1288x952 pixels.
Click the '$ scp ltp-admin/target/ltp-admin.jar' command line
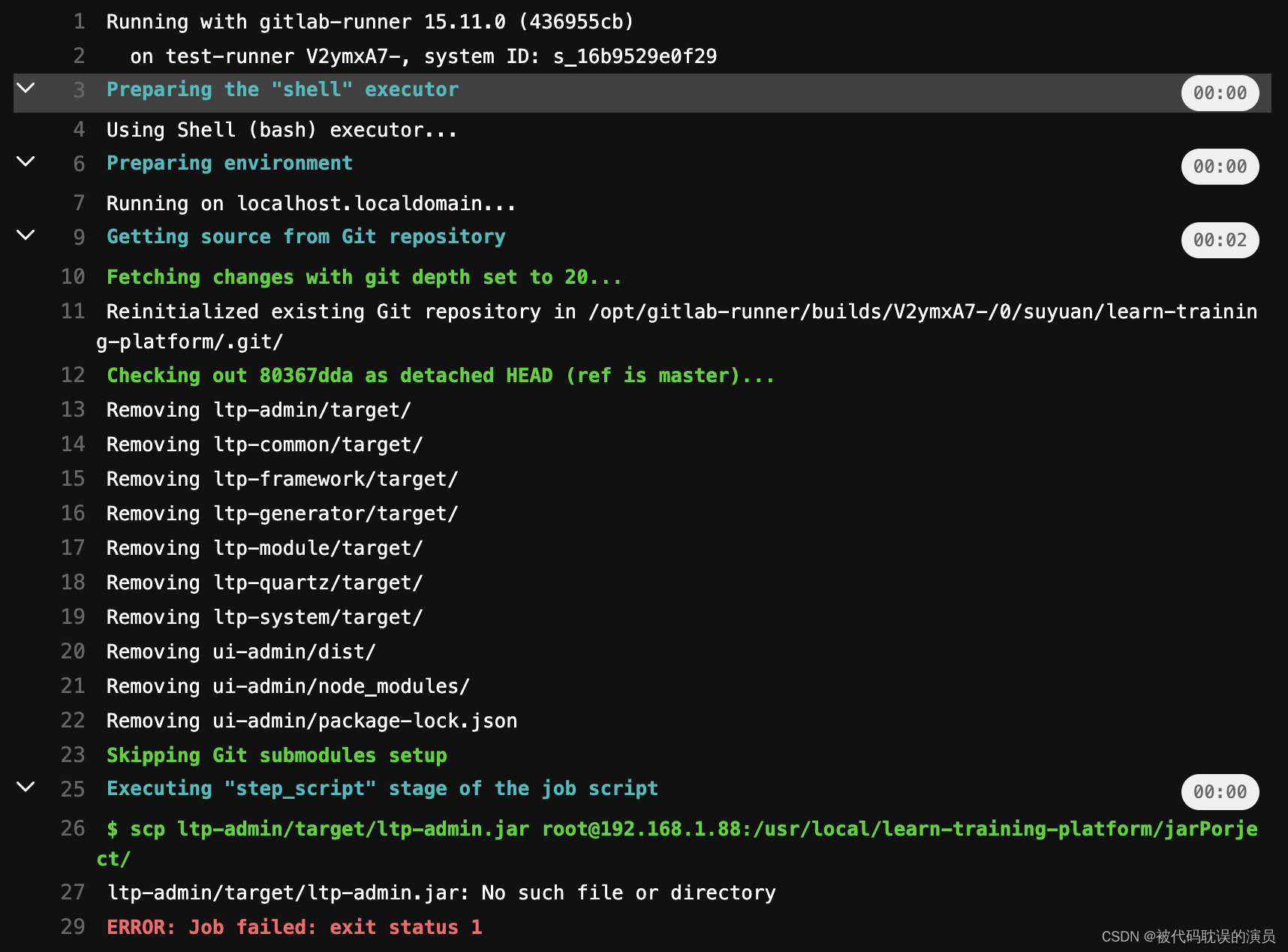[676, 843]
